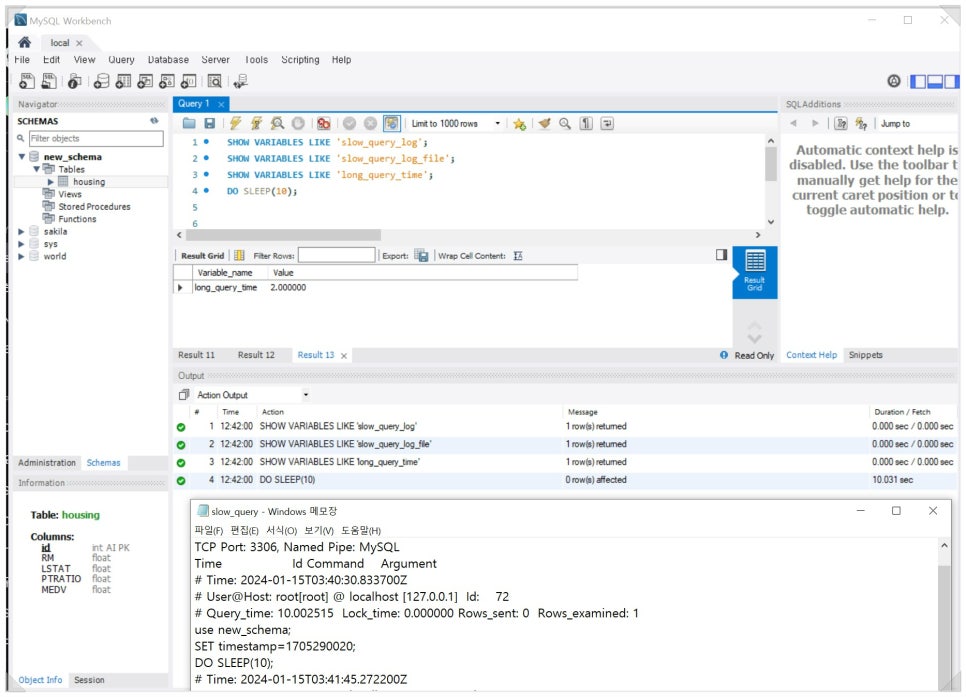Beautify the SQL with the broom icon
The height and width of the screenshot is (697, 966).
(x=544, y=123)
